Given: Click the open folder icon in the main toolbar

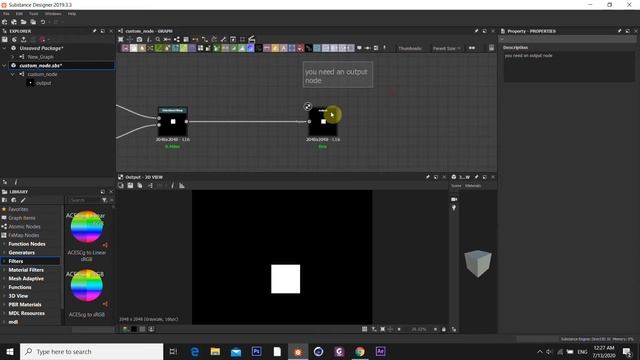Looking at the screenshot, I should pos(24,22).
